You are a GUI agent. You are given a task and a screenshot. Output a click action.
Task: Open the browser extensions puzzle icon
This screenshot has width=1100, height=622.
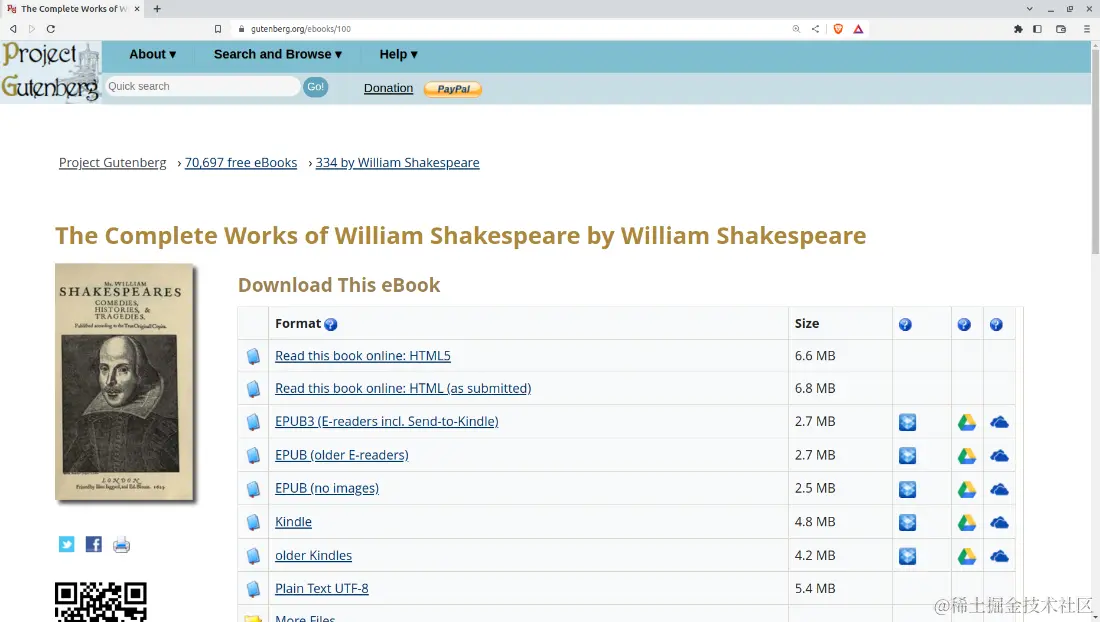point(1018,29)
